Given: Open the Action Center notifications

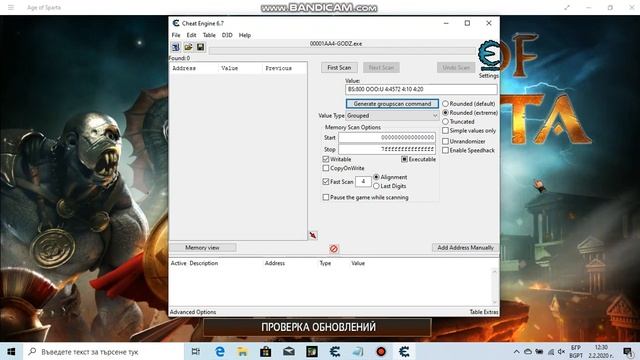Looking at the screenshot, I should tap(628, 351).
